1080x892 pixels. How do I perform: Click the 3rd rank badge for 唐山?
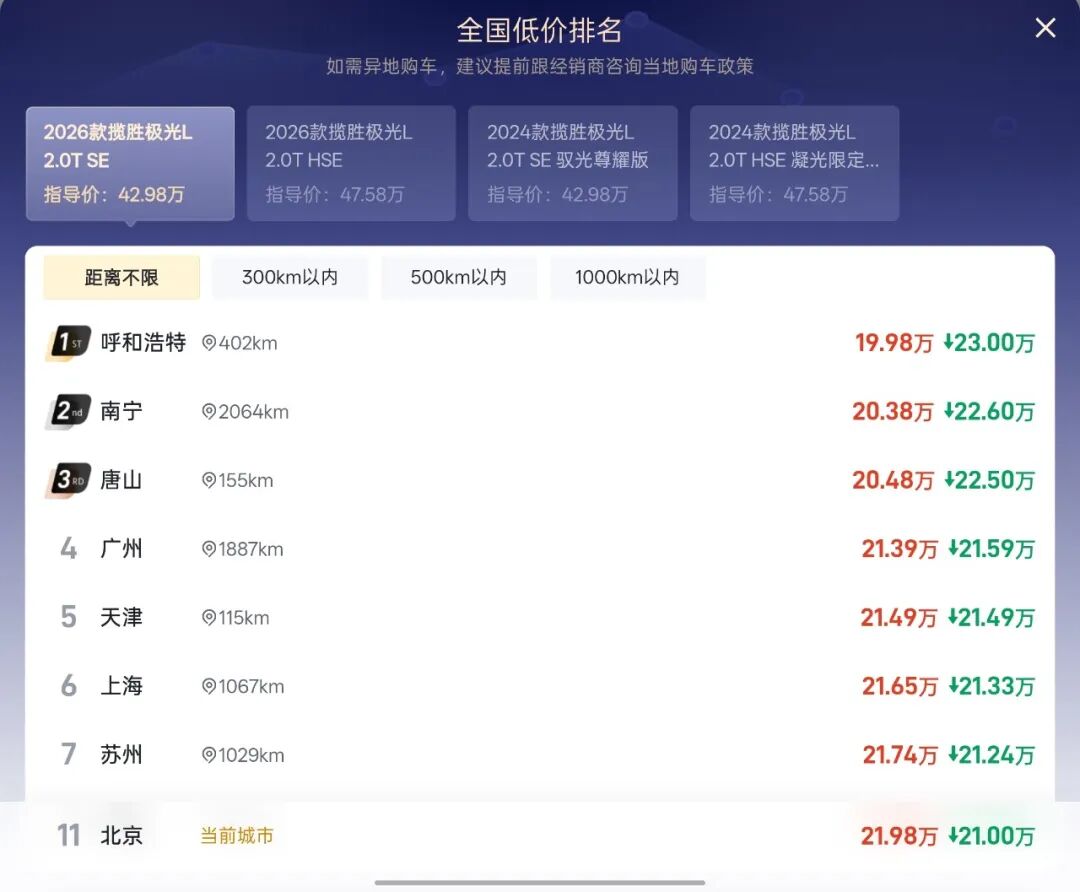click(69, 480)
